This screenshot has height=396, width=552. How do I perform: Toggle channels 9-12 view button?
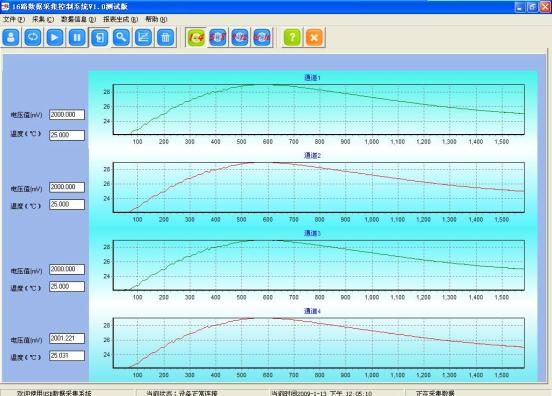240,37
